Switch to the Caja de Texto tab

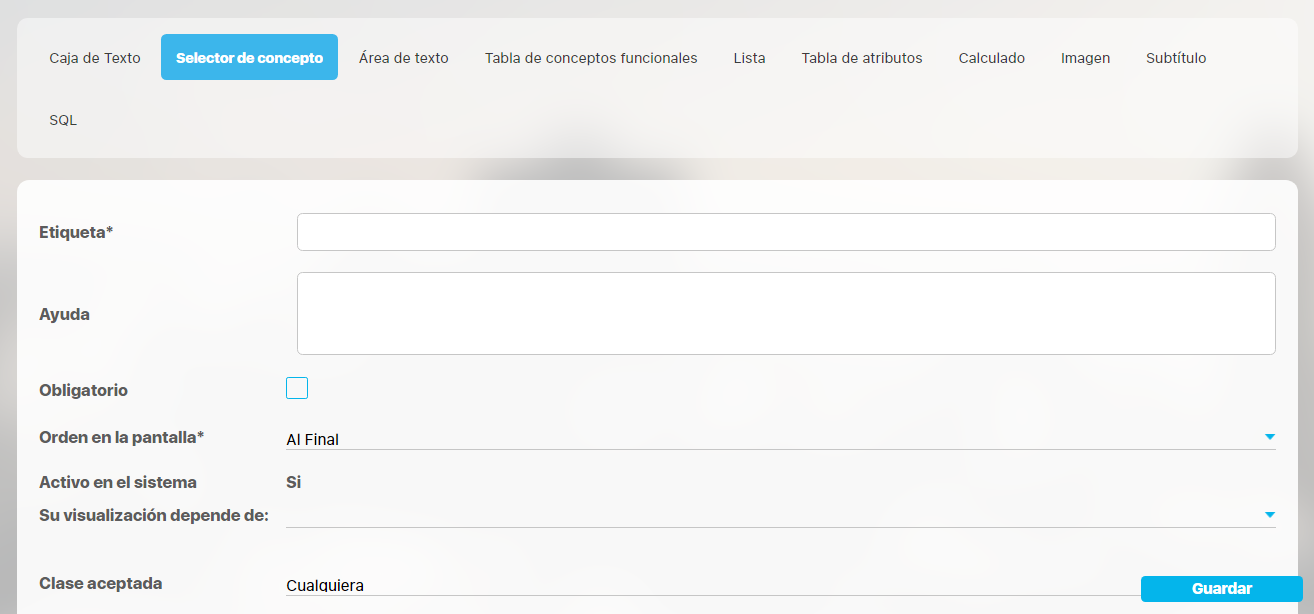[x=95, y=58]
